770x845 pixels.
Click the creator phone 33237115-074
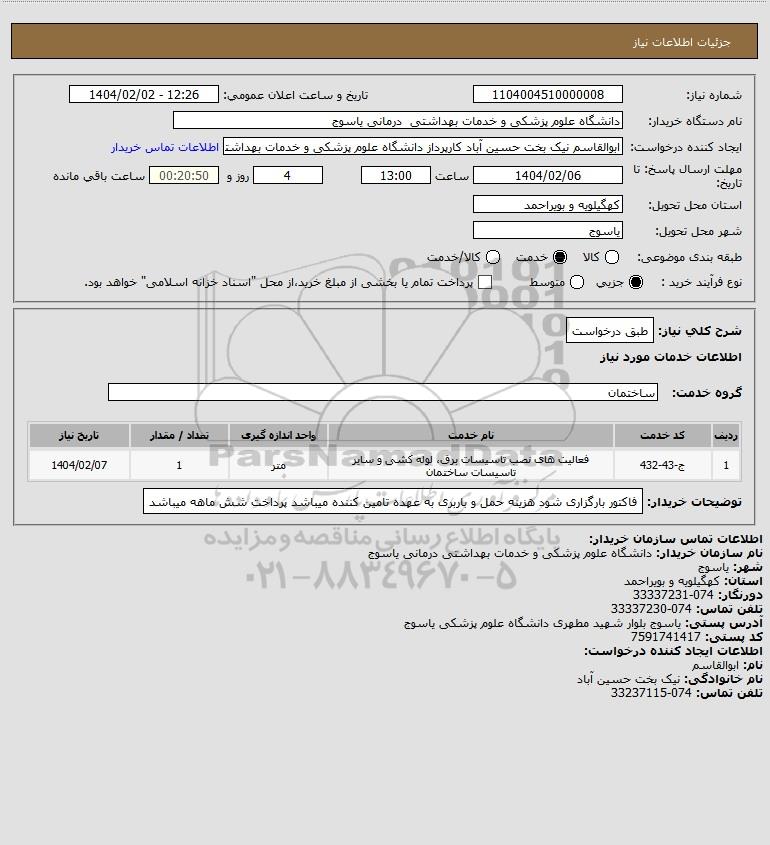651,693
